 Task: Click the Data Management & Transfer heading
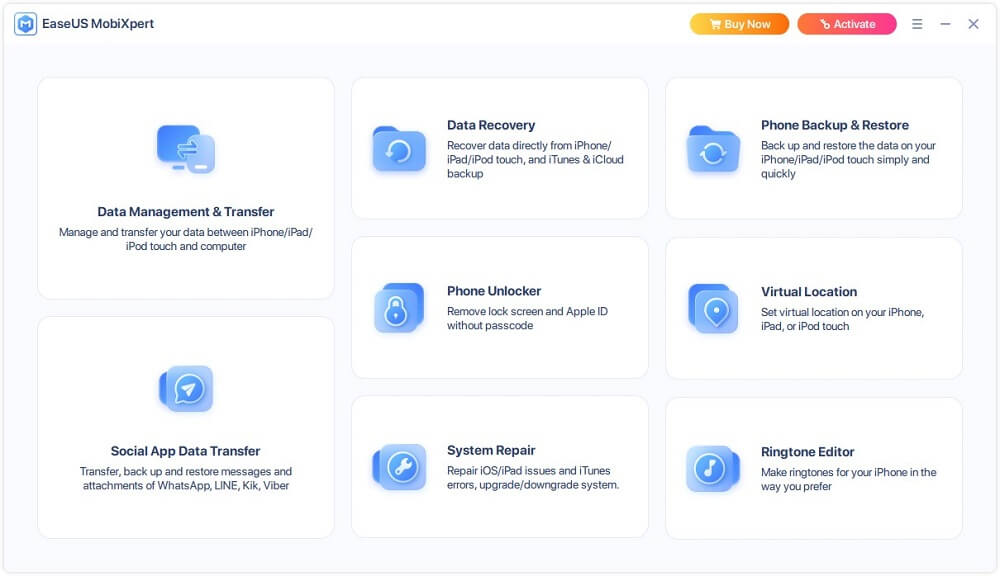click(x=186, y=212)
